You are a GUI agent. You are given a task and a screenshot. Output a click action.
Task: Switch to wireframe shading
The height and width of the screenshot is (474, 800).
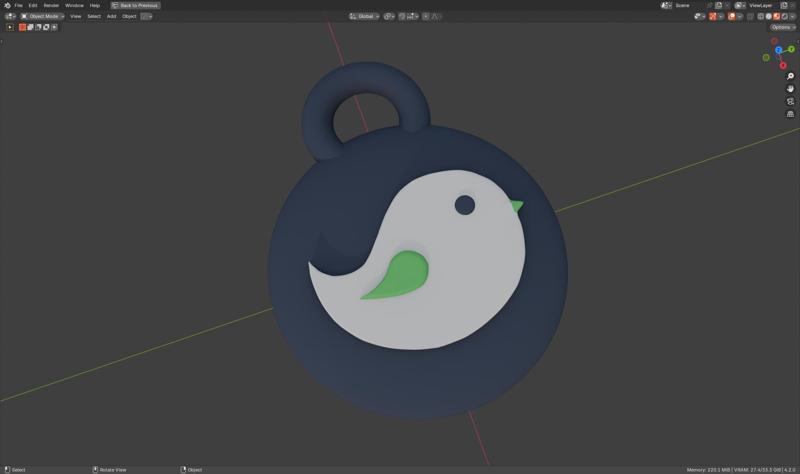(760, 16)
